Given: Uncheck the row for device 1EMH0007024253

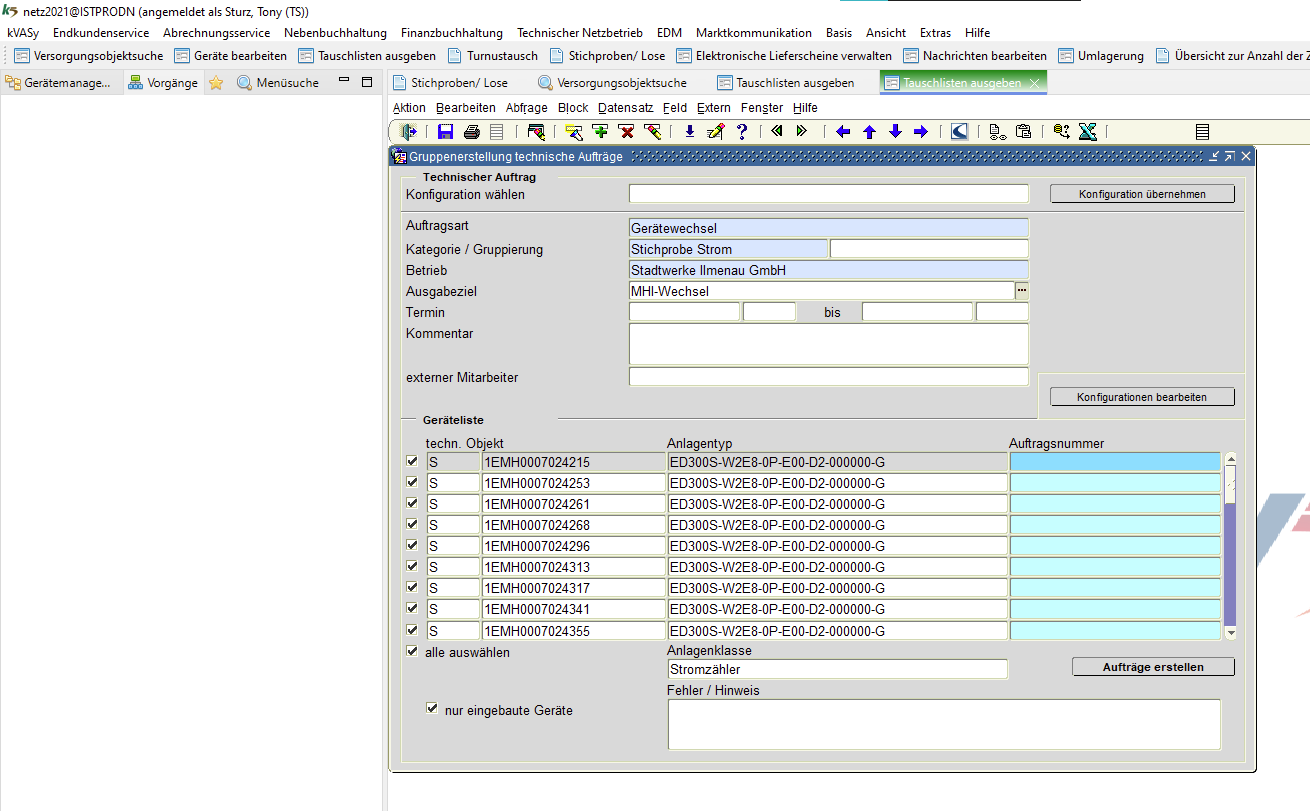Looking at the screenshot, I should [412, 482].
